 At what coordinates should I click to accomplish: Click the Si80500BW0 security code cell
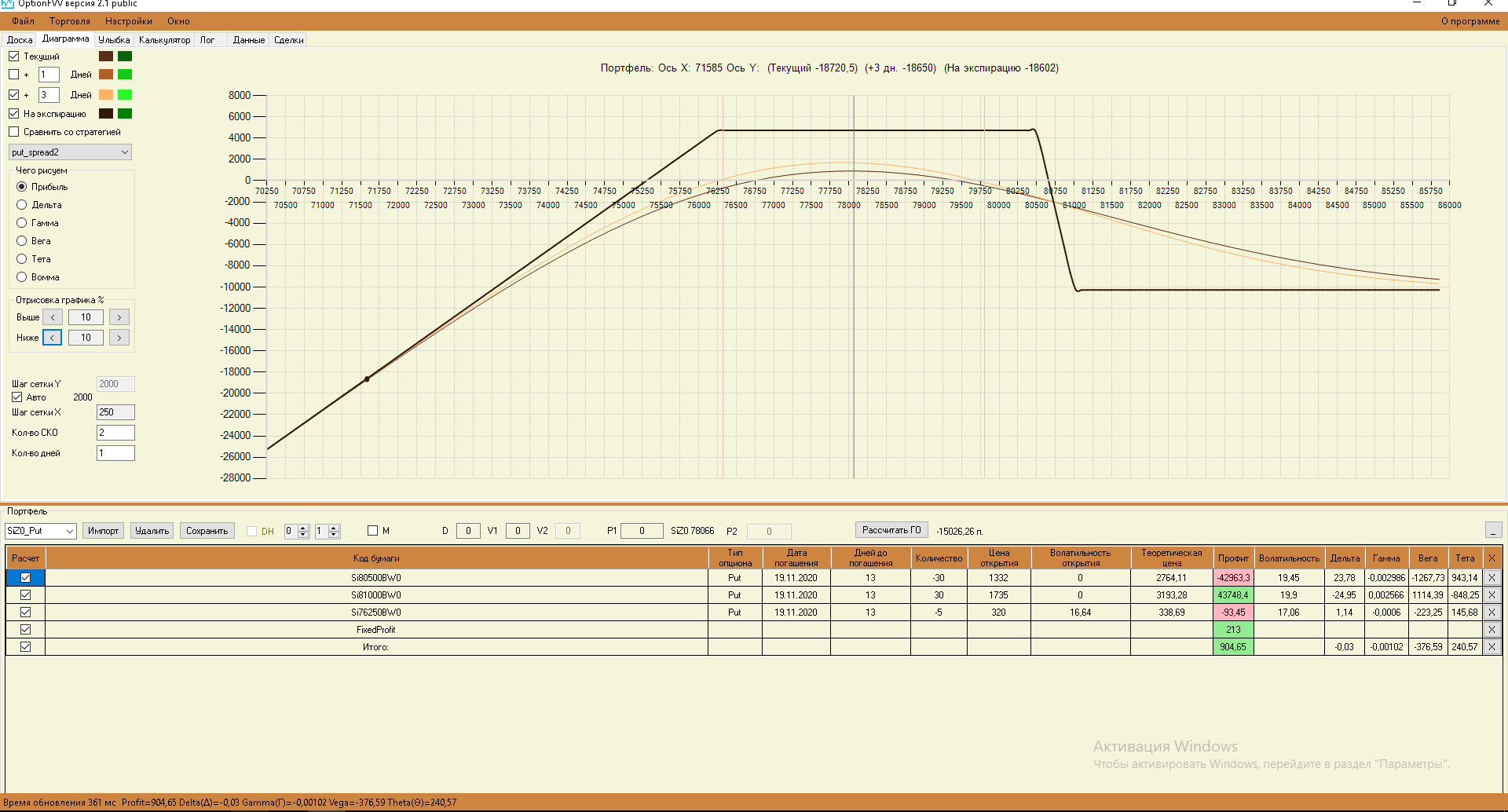[x=376, y=578]
